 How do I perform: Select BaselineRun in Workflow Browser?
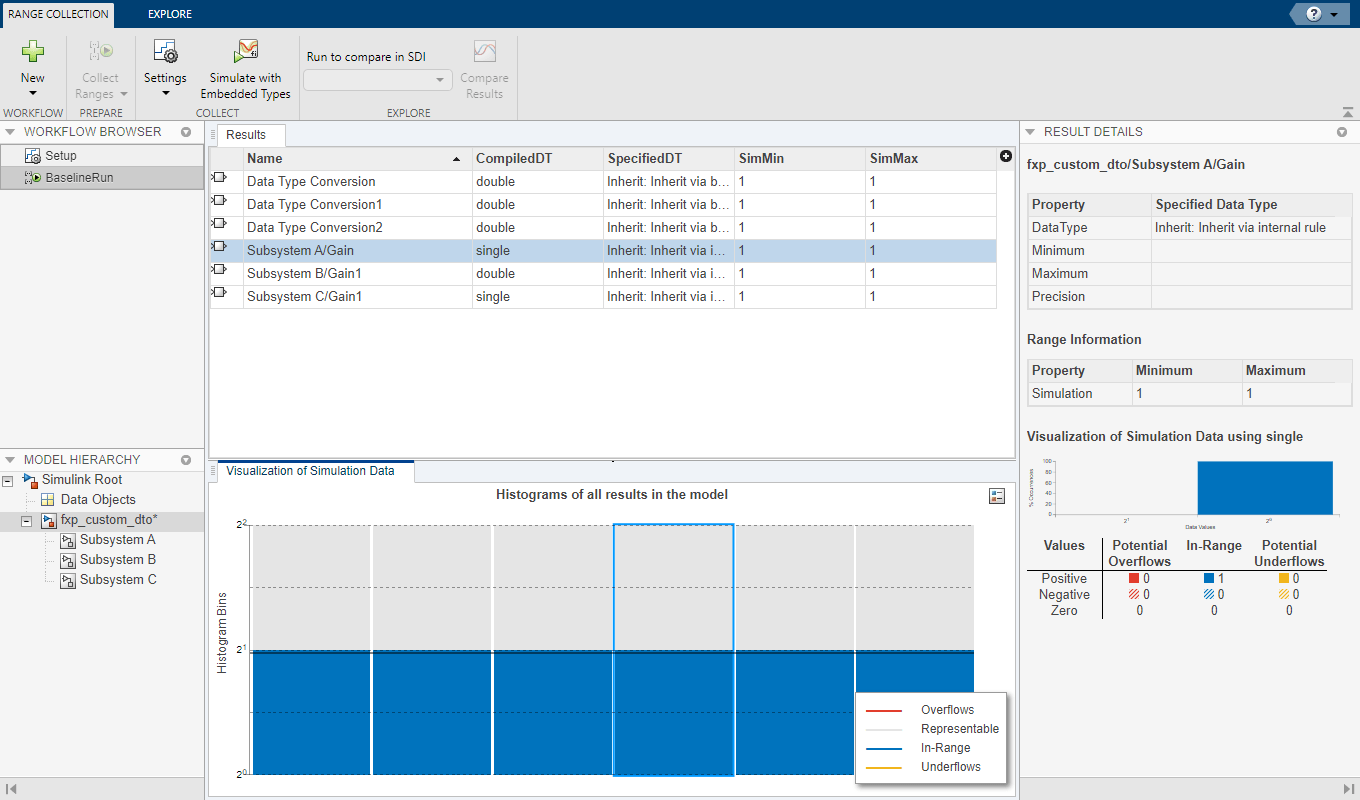point(78,178)
